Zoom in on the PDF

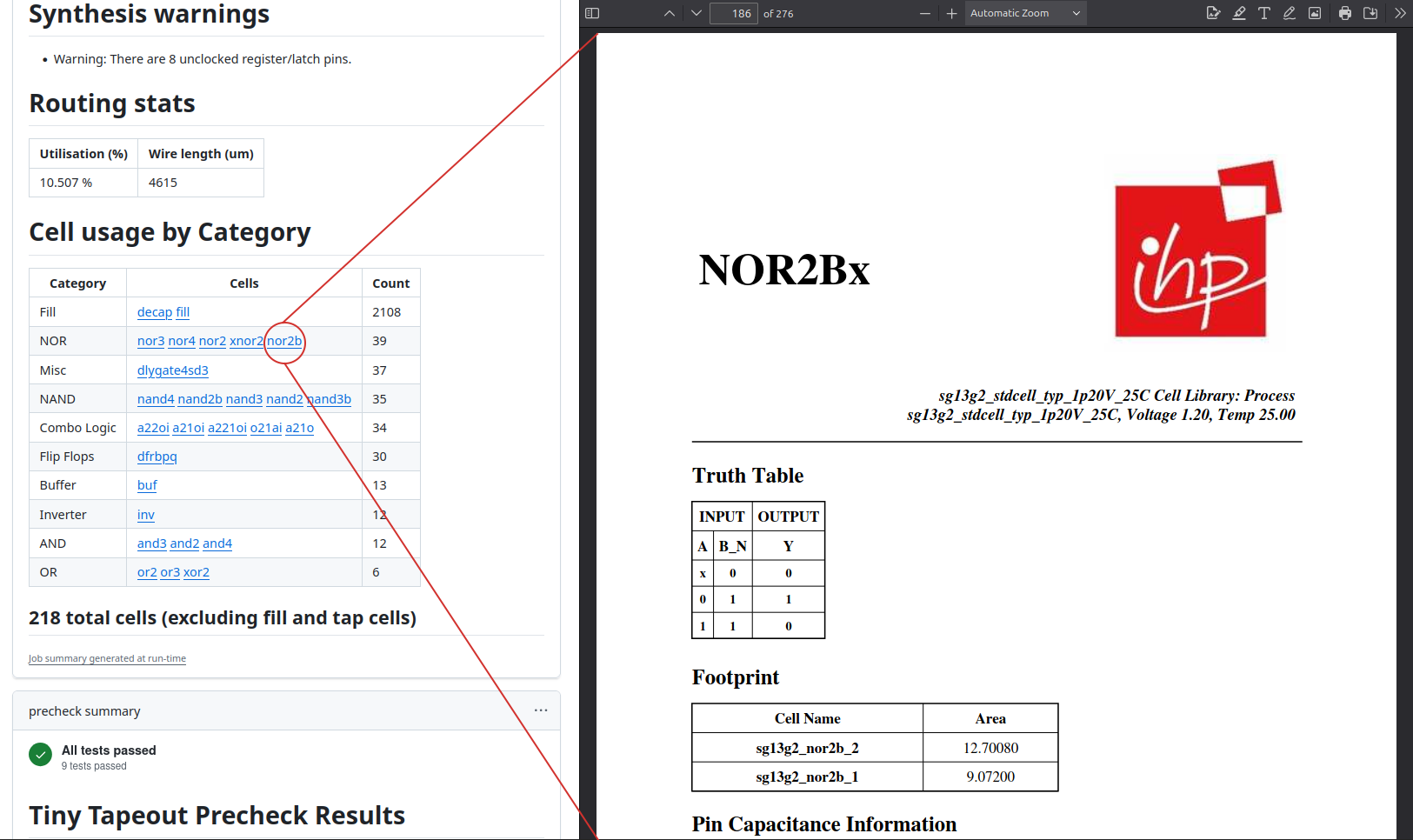click(x=951, y=13)
